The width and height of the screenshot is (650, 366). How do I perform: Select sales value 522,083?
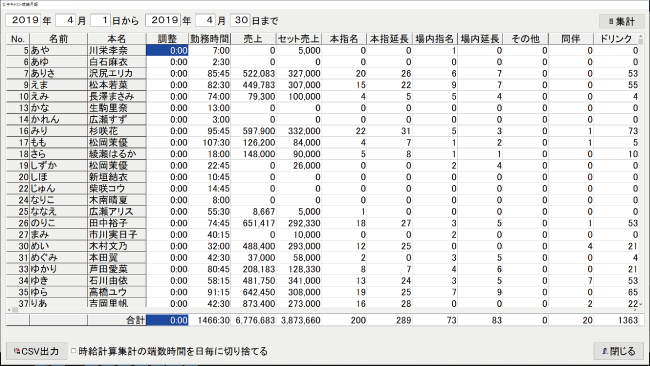pyautogui.click(x=253, y=74)
